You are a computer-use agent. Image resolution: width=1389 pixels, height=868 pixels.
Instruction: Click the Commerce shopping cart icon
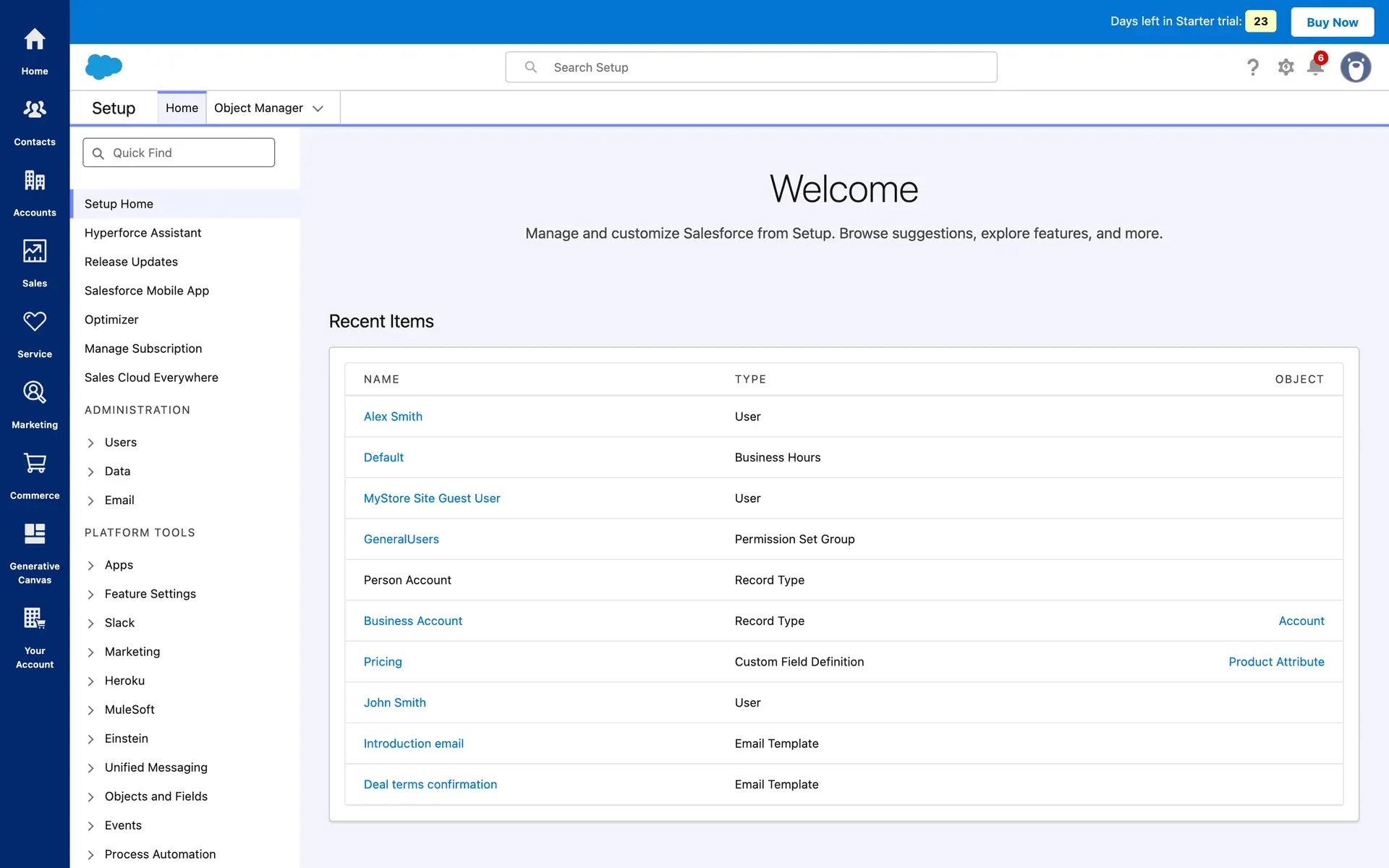[x=35, y=463]
